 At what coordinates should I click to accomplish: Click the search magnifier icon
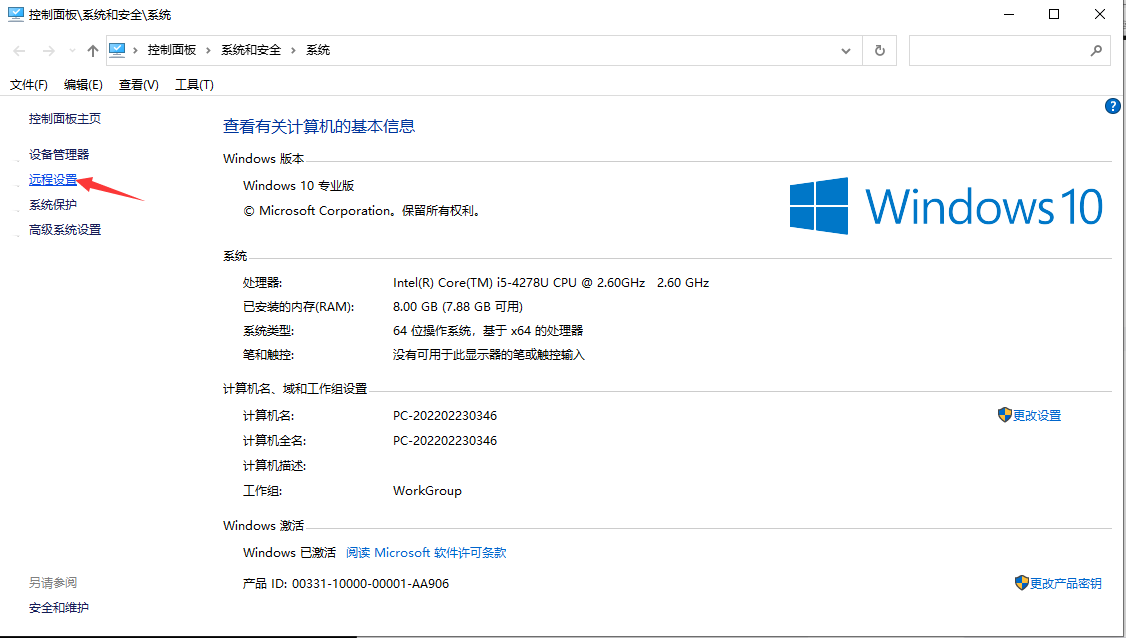pyautogui.click(x=1096, y=50)
